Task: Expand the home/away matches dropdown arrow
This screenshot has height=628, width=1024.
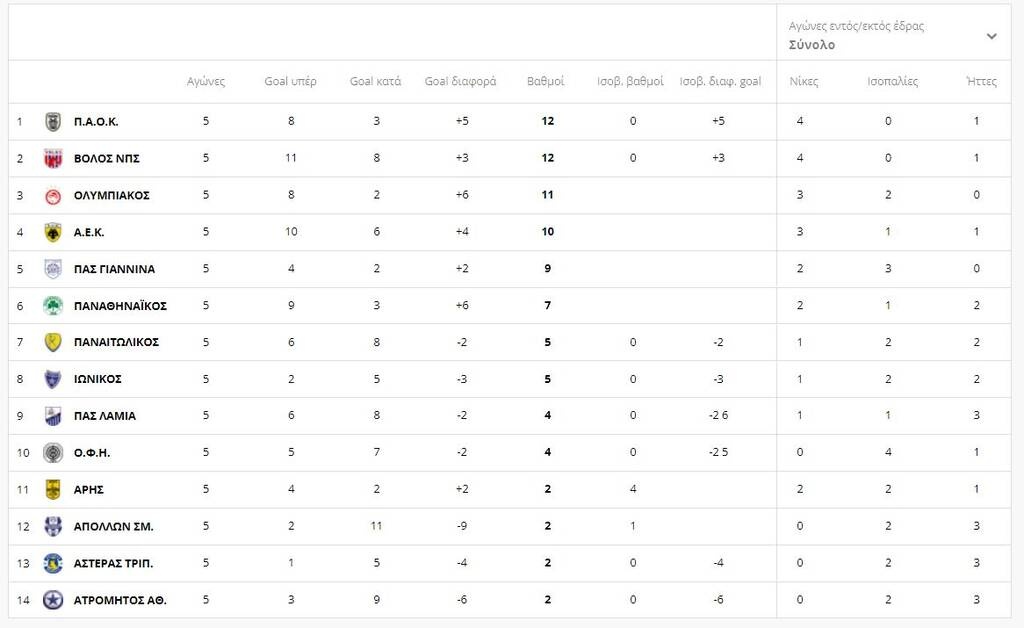Action: pos(991,36)
